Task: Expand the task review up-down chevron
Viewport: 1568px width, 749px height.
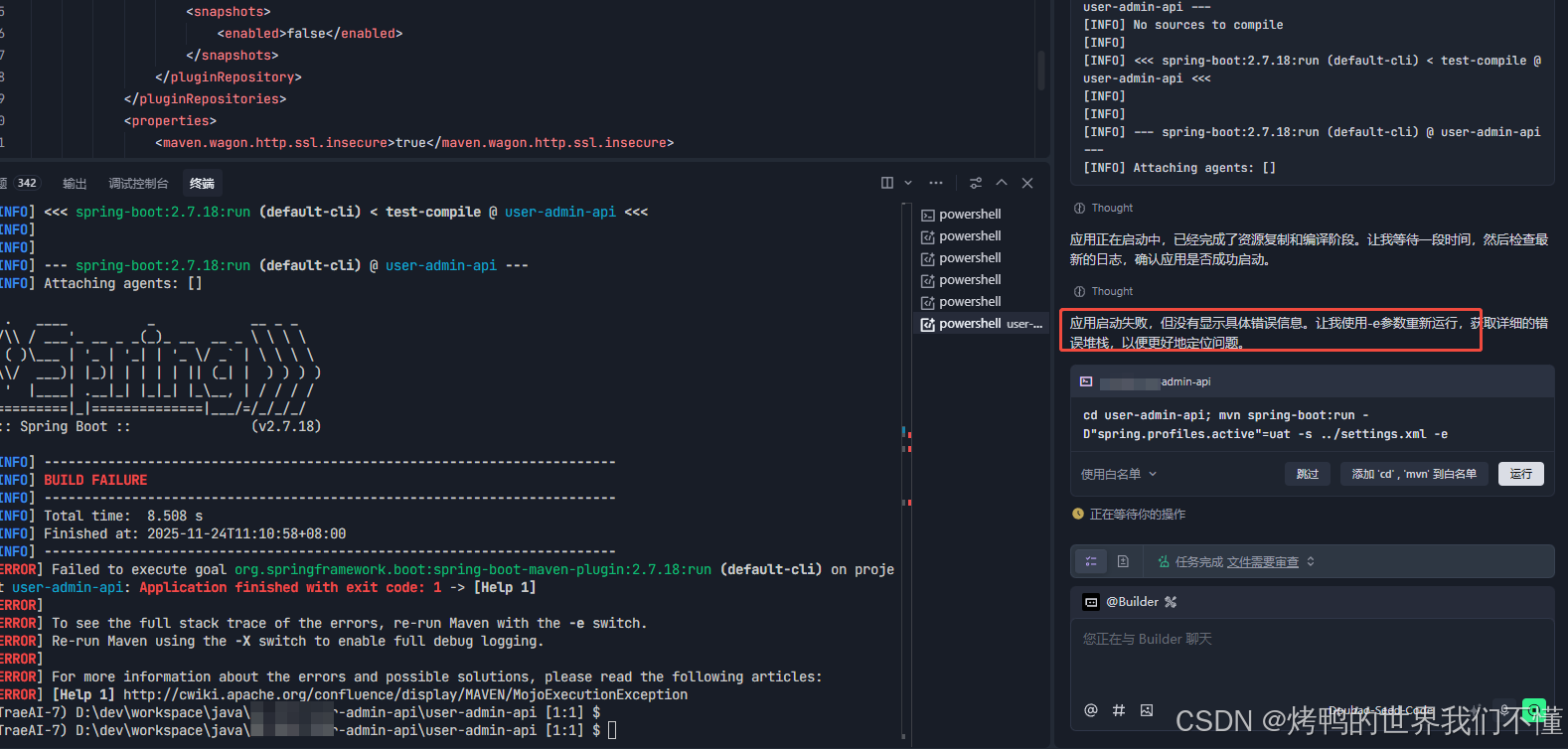Action: tap(1311, 561)
